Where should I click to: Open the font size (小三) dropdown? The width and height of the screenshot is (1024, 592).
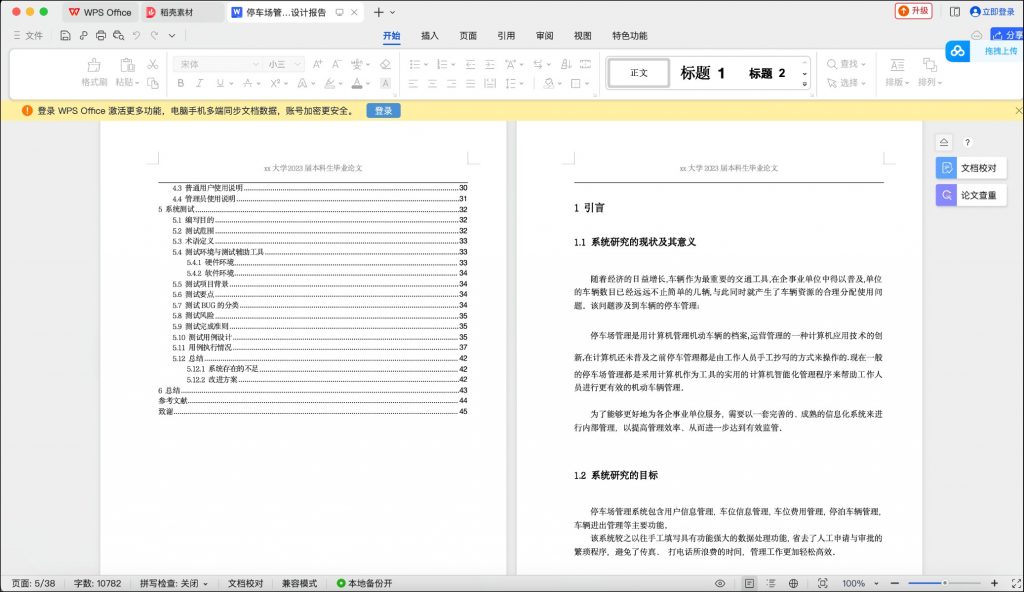tap(278, 63)
